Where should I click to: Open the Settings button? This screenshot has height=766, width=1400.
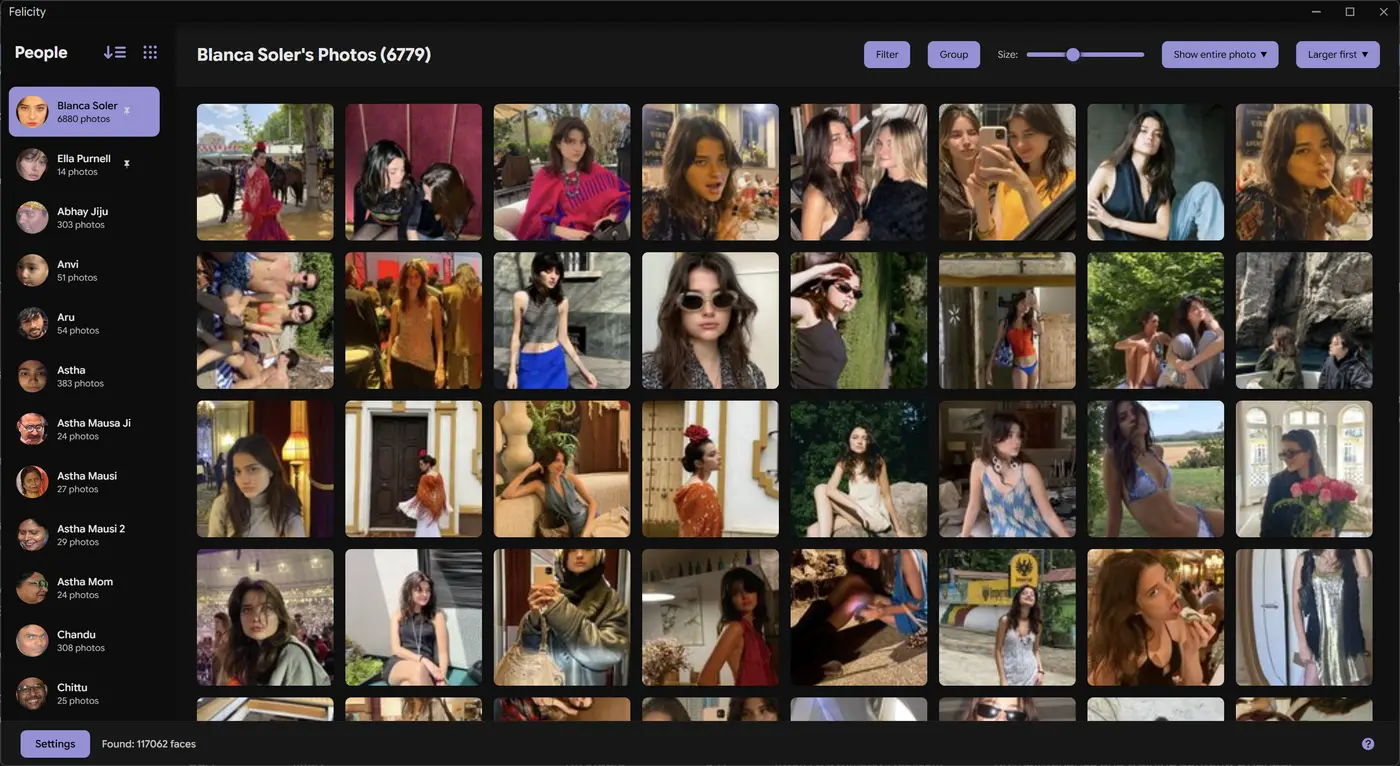point(55,744)
